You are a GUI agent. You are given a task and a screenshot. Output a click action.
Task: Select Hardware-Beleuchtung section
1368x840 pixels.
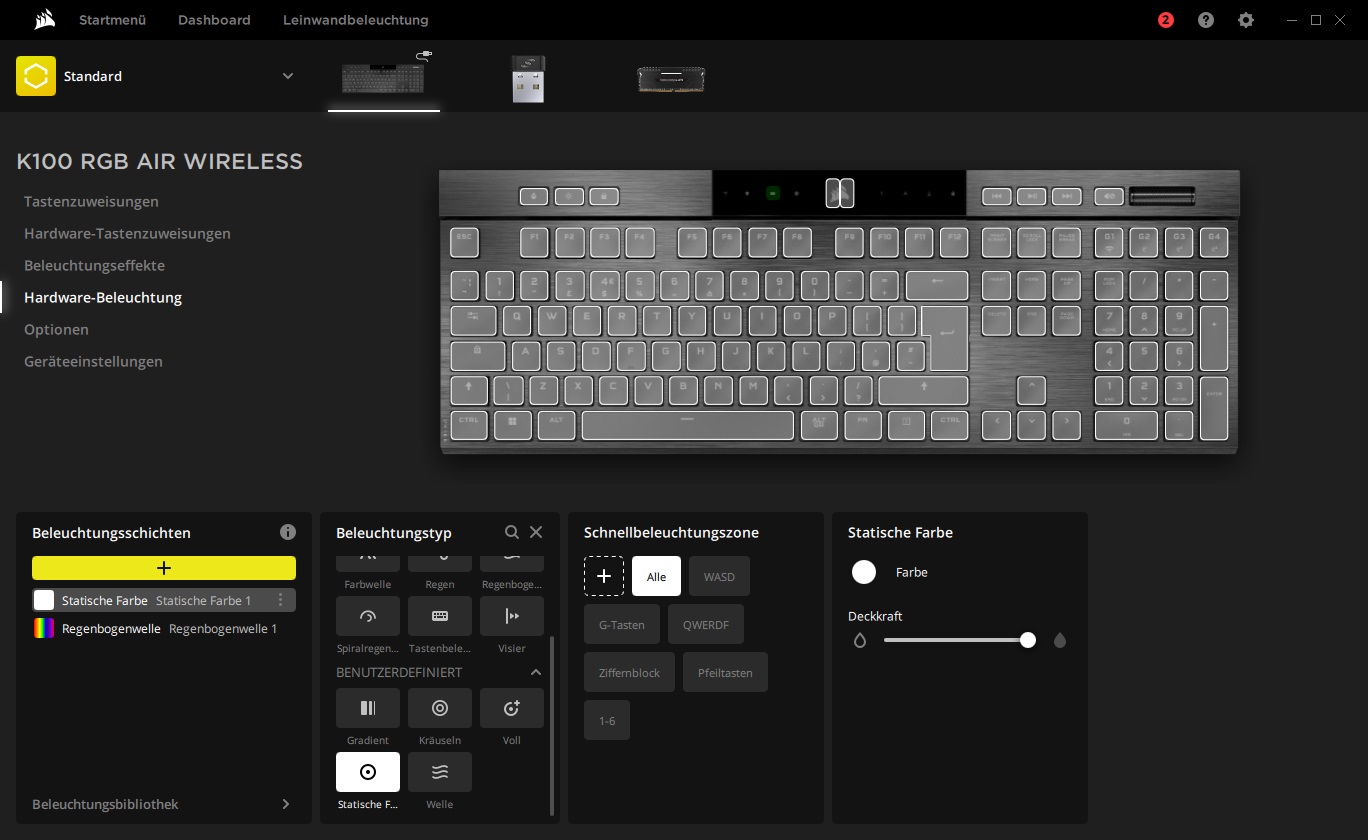103,297
